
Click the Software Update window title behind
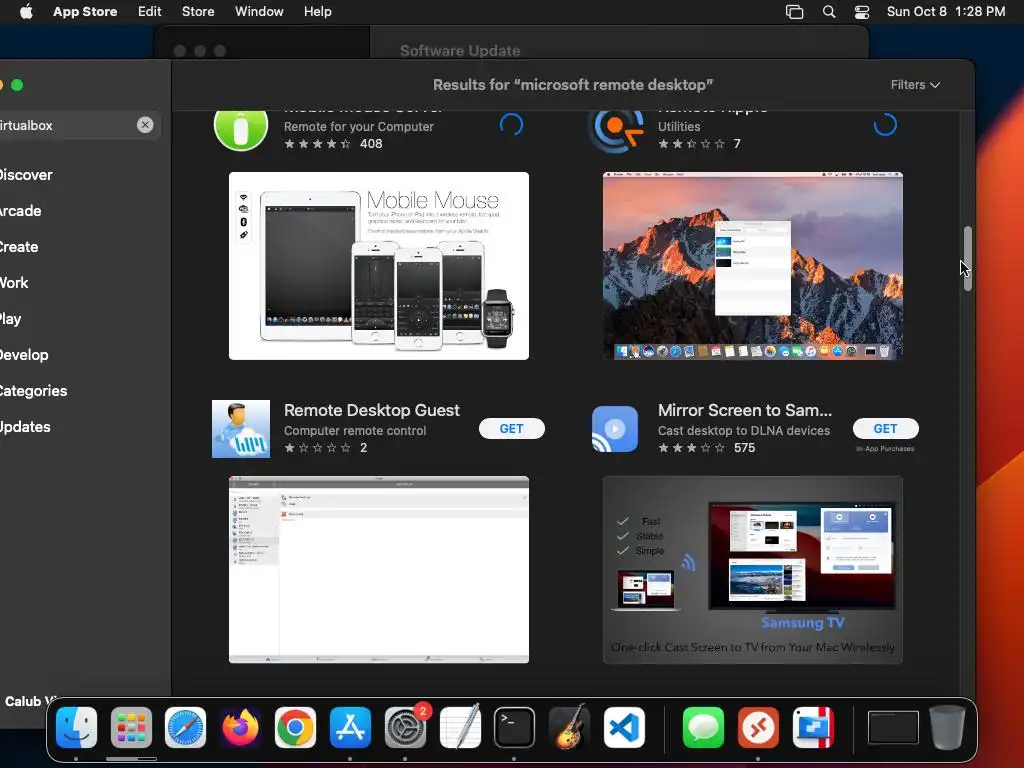point(460,51)
